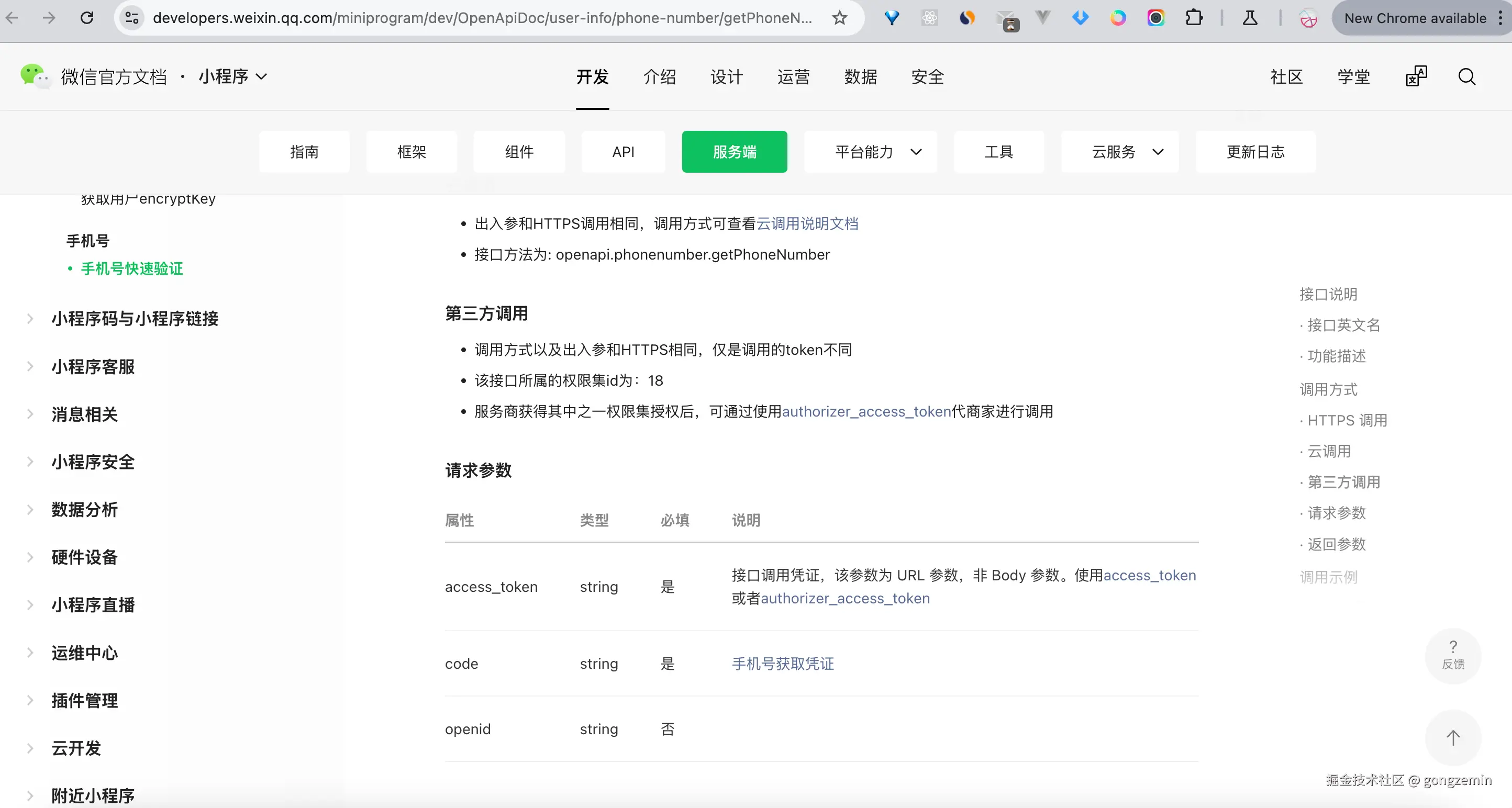Click the language translate icon in header

pos(1416,76)
